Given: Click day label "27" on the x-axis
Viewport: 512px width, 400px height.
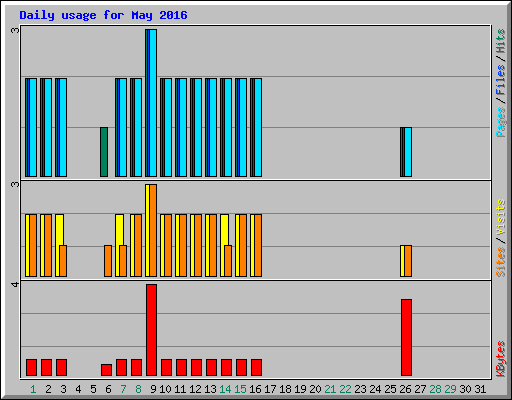Looking at the screenshot, I should coord(420,389).
